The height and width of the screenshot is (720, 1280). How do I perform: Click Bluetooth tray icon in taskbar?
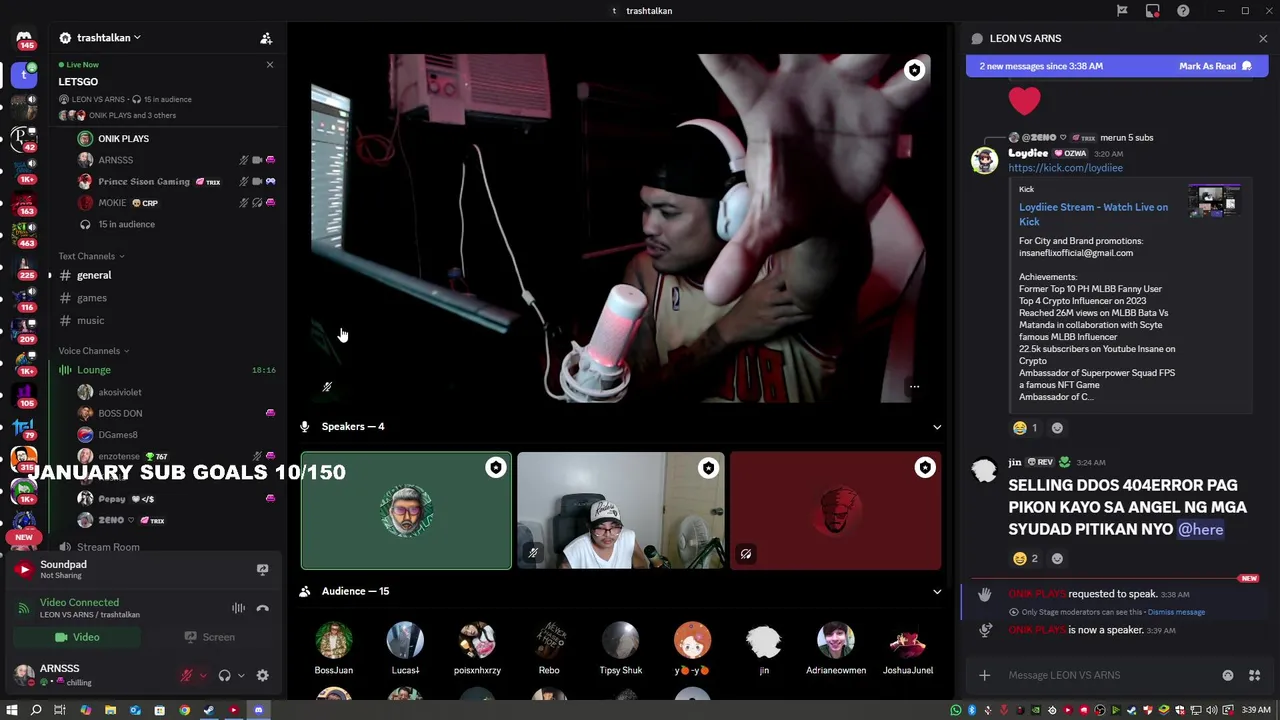(972, 710)
